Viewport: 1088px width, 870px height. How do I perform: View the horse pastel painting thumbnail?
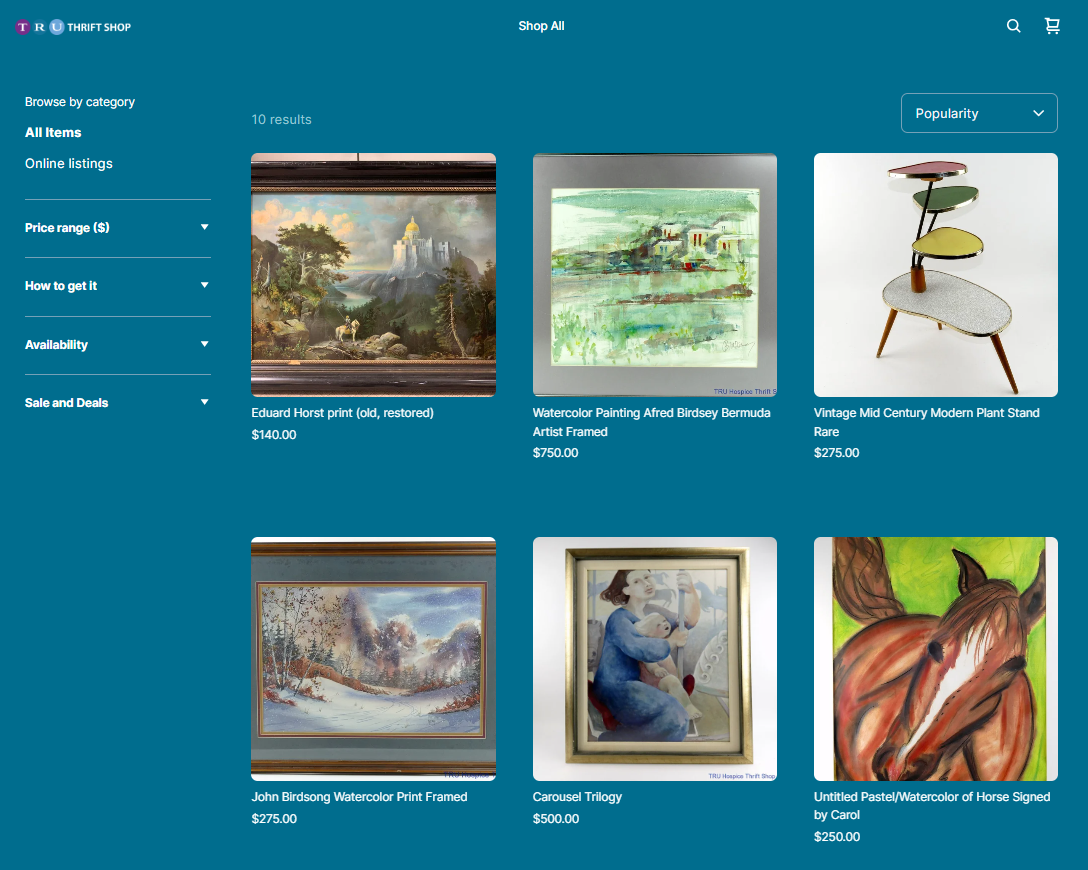coord(935,658)
